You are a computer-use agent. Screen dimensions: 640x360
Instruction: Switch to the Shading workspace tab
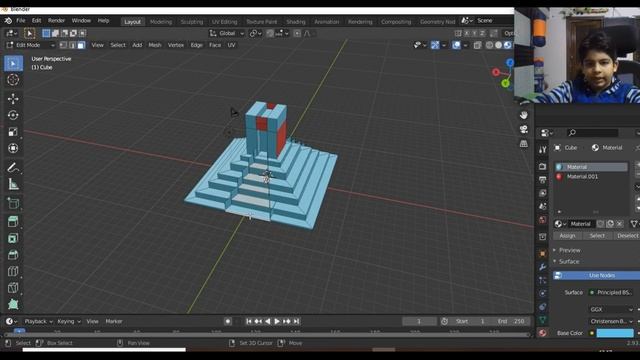[296, 22]
